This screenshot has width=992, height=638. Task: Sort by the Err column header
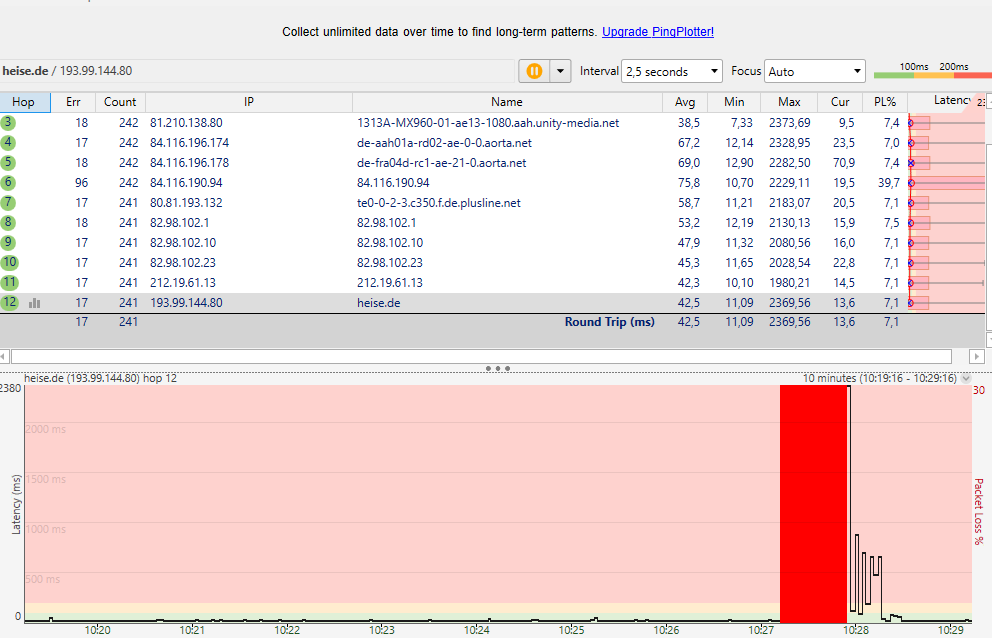pyautogui.click(x=73, y=102)
